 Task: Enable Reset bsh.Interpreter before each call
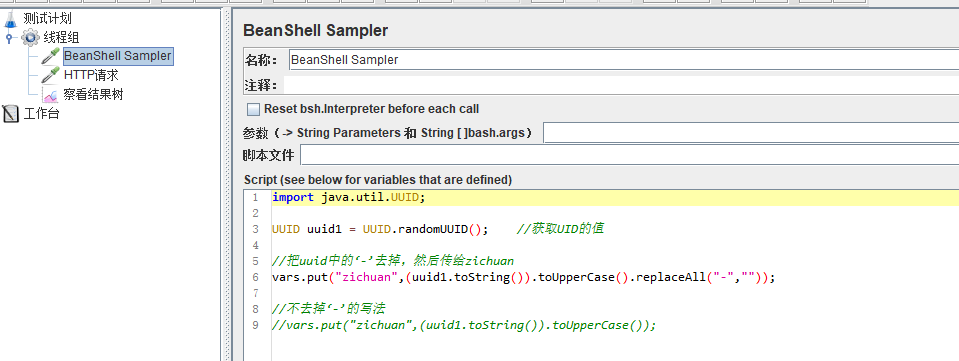click(253, 110)
